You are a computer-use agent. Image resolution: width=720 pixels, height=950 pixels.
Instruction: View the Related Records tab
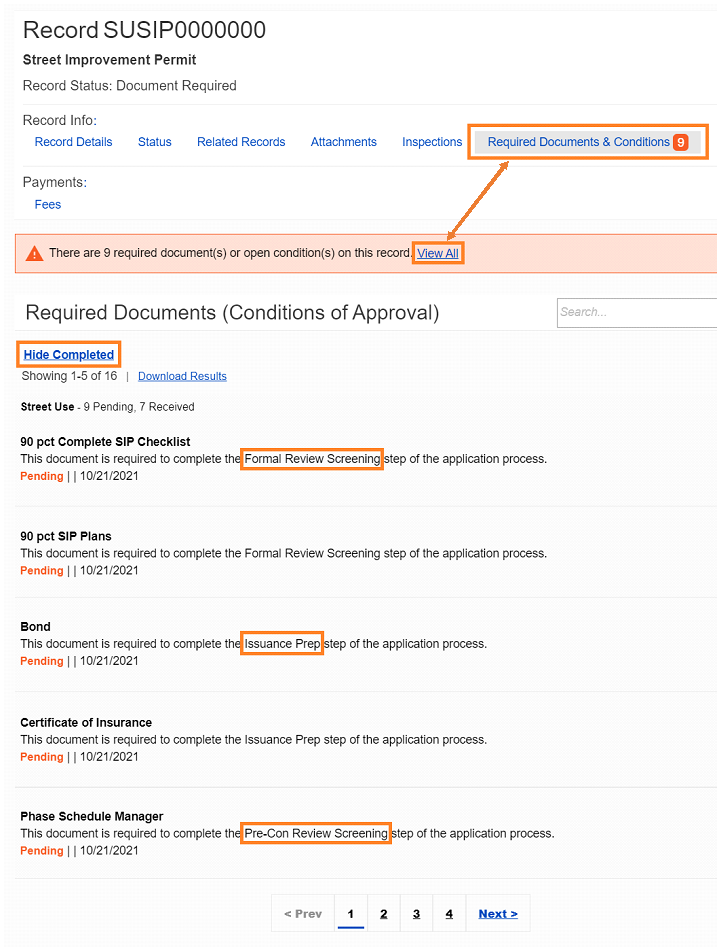click(241, 141)
